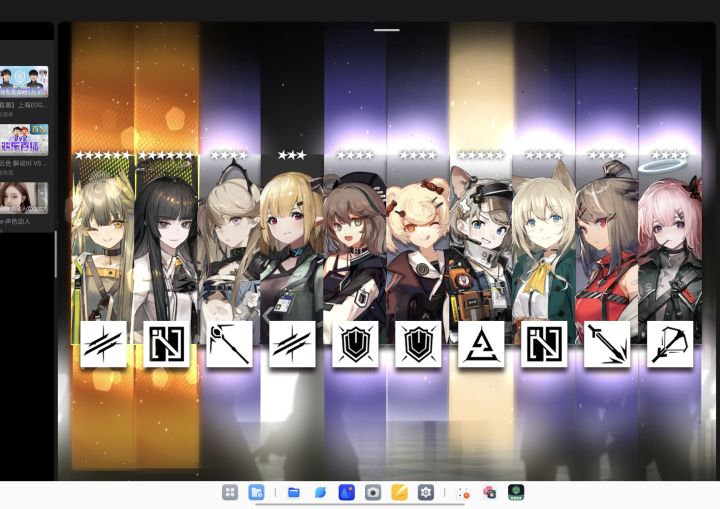
Task: Select Guard class icon under green-haired six-star operator
Action: pos(103,344)
